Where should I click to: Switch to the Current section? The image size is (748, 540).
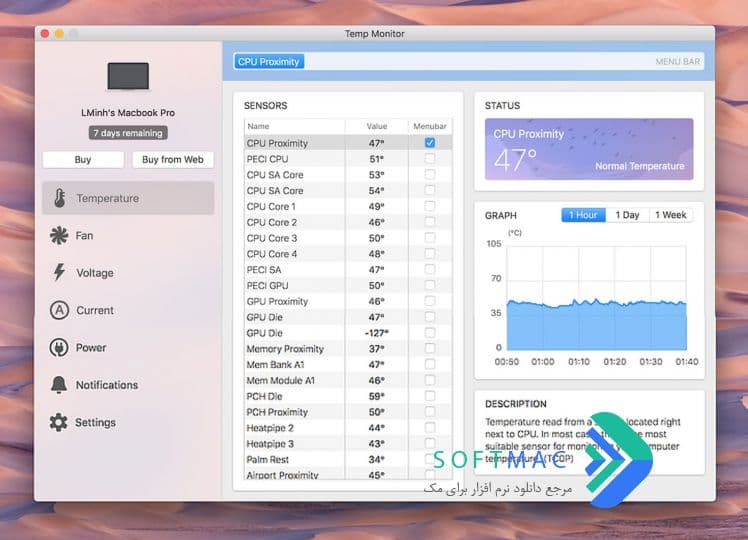click(x=128, y=310)
